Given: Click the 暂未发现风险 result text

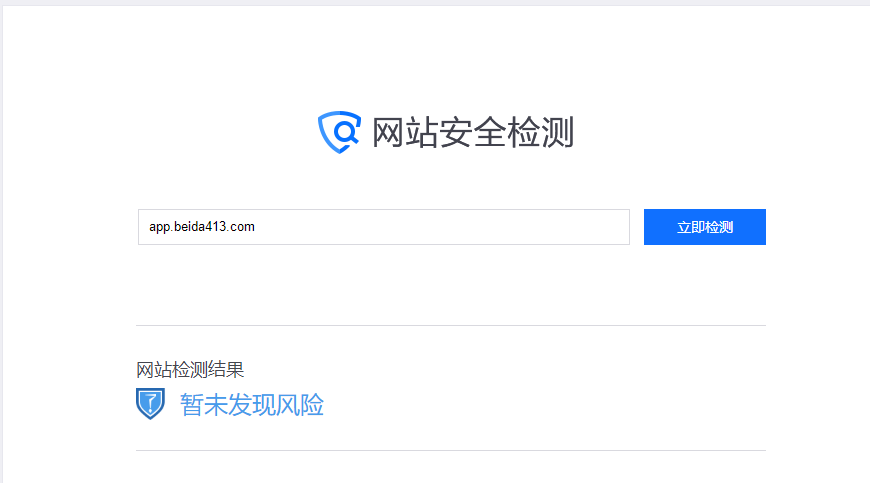Looking at the screenshot, I should (x=251, y=405).
